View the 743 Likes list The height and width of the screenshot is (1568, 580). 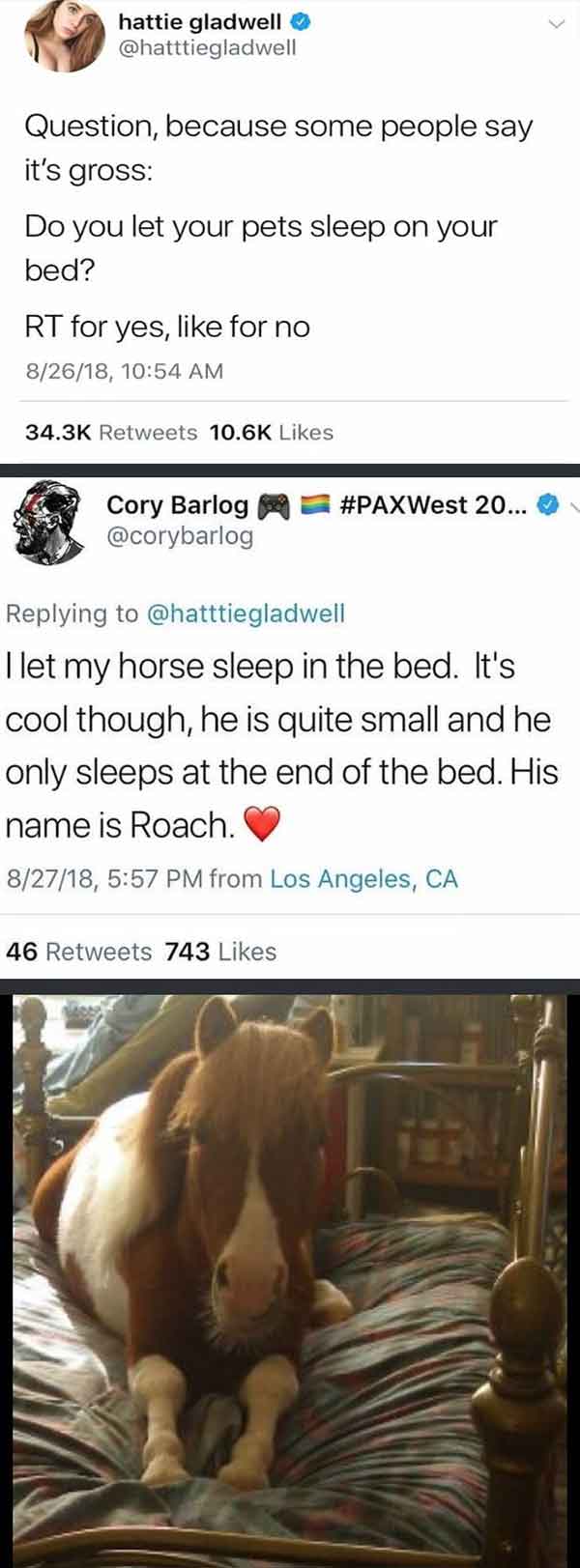click(221, 952)
